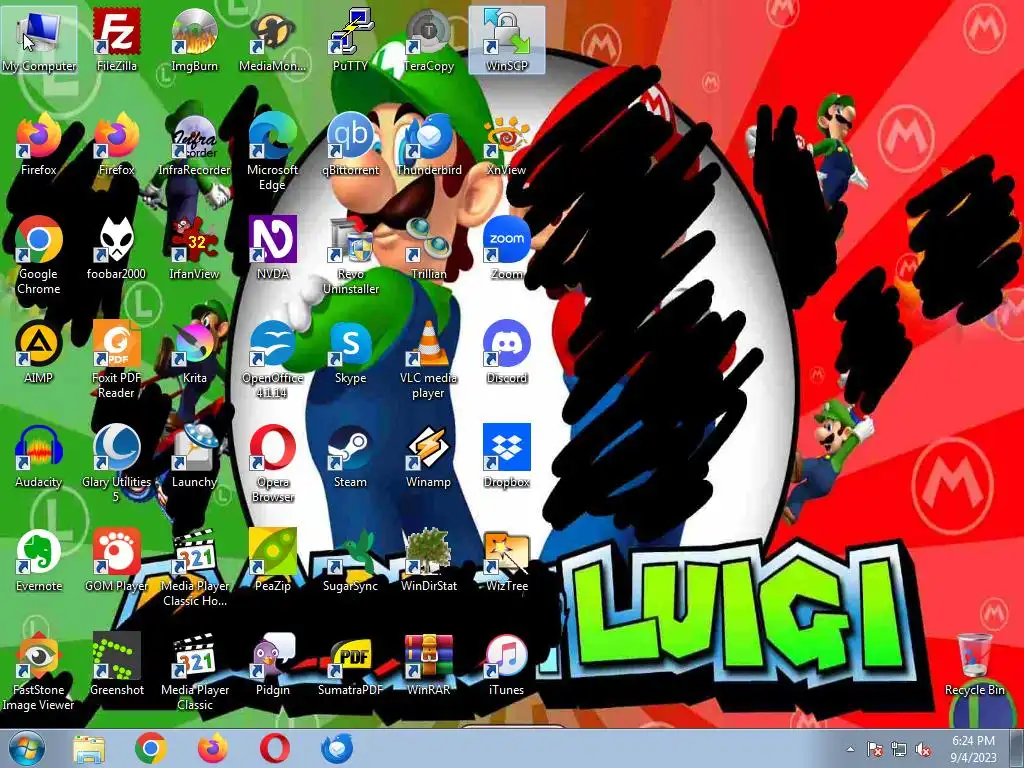The image size is (1024, 768).
Task: Click the Evernote icon
Action: (x=39, y=561)
